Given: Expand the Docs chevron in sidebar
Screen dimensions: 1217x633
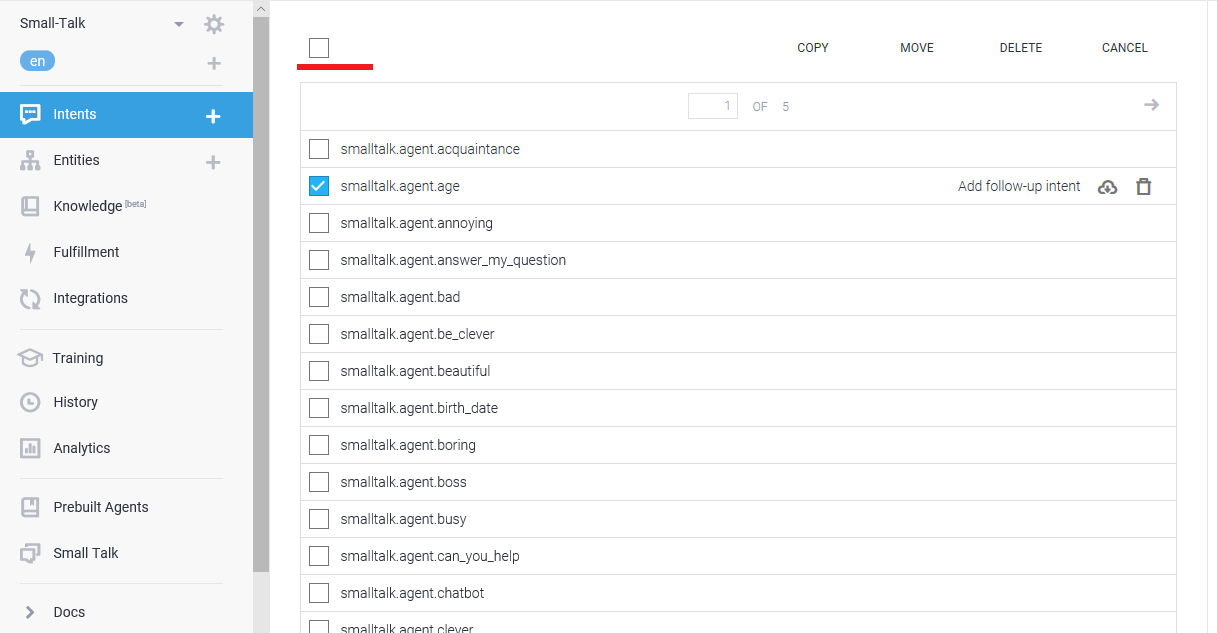Looking at the screenshot, I should [30, 612].
